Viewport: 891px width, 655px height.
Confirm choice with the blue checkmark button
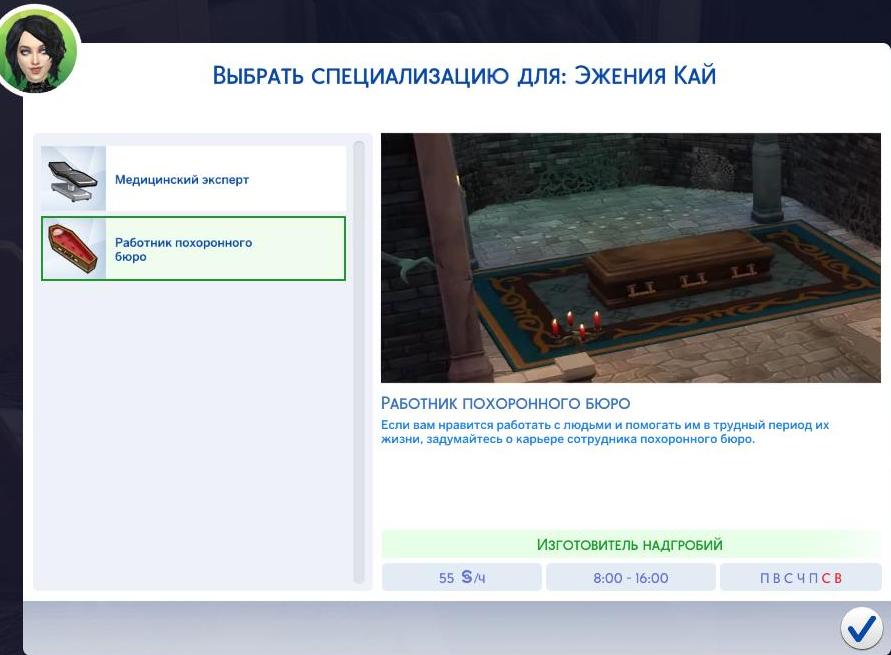861,628
